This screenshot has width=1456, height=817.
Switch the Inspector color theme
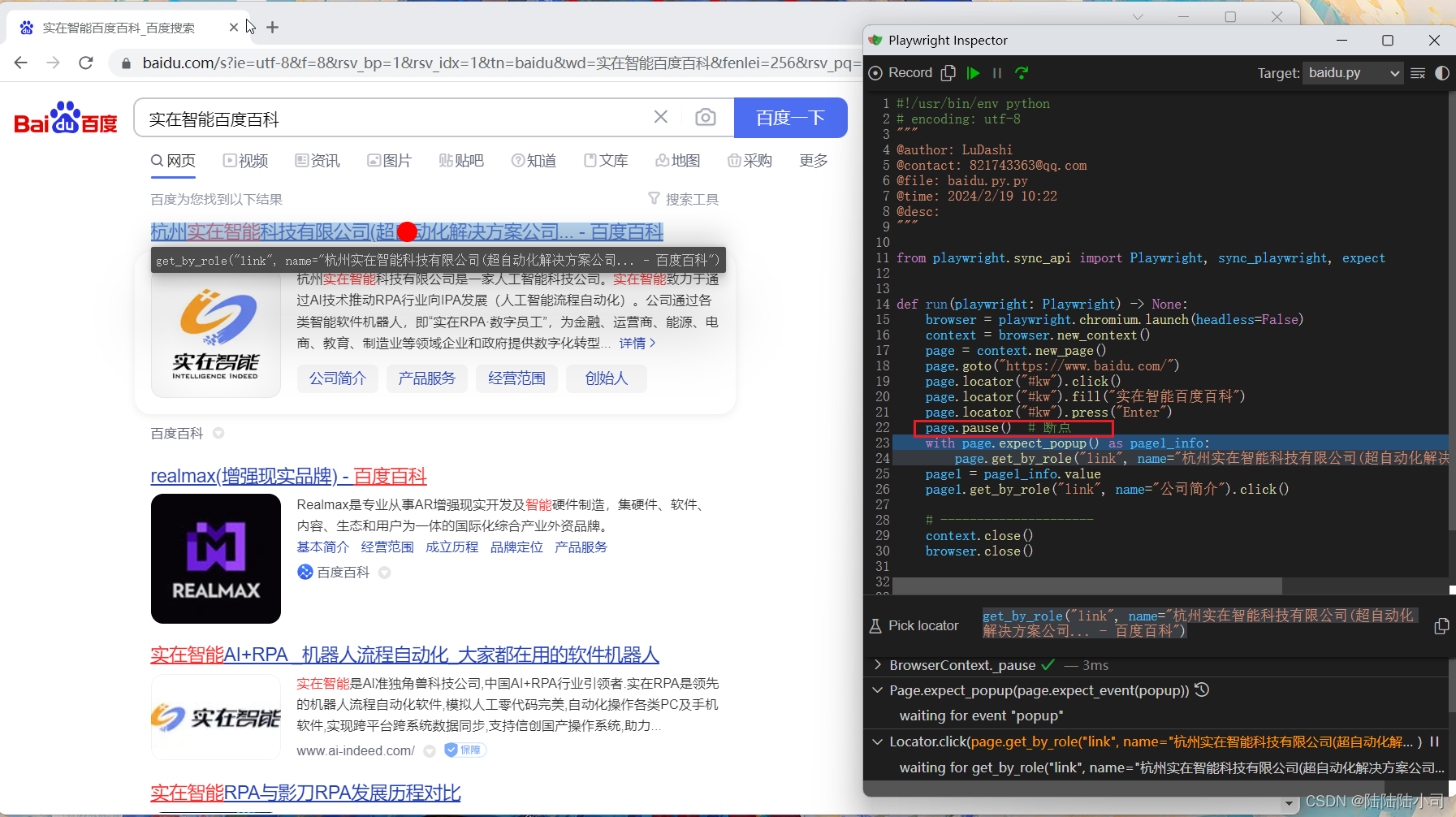[x=1444, y=73]
